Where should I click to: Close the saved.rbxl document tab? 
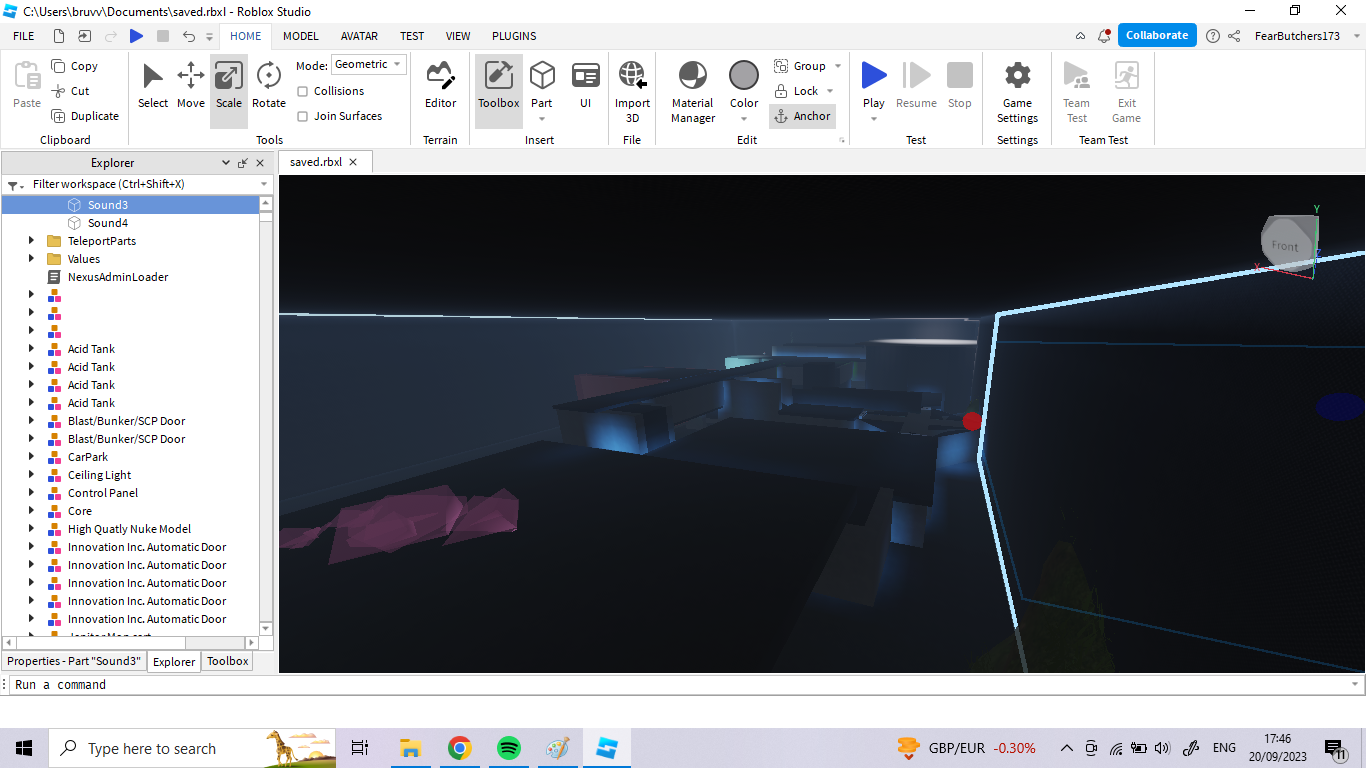point(354,162)
